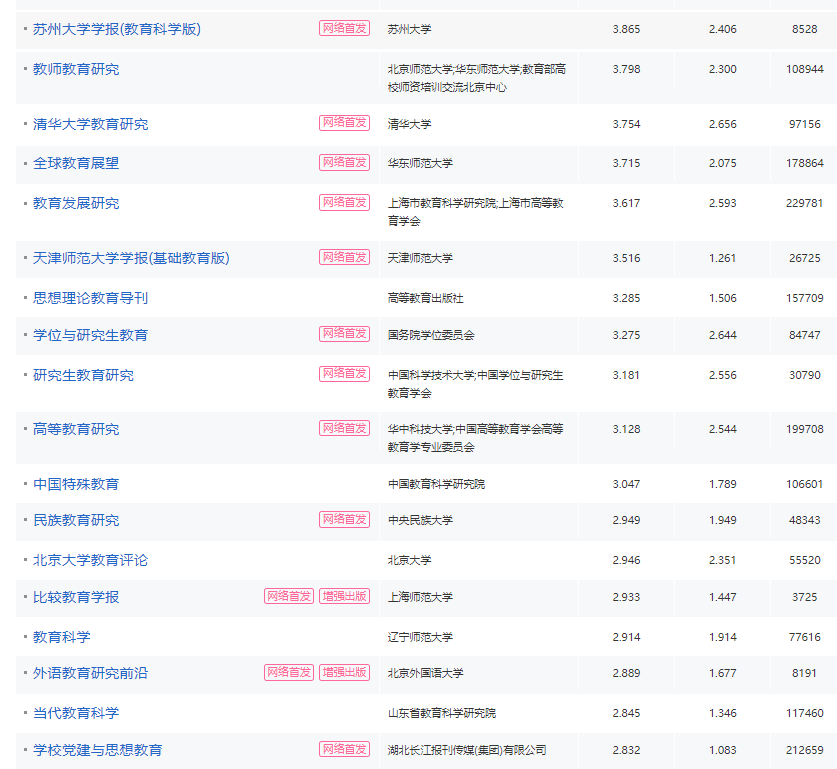Select publisher text 山东省教育科学研究院
Viewport: 837px width, 769px height.
tap(441, 713)
